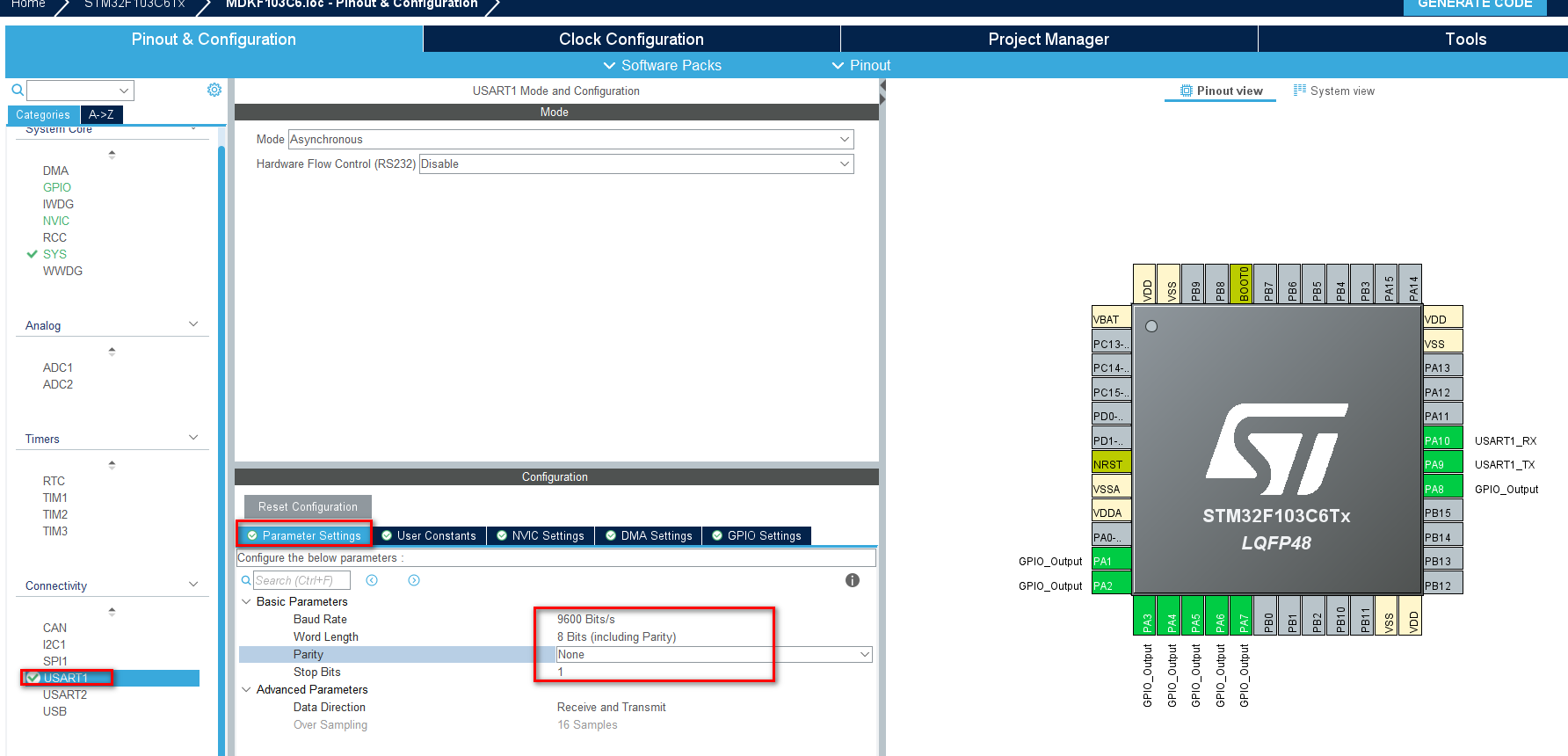The width and height of the screenshot is (1568, 756).
Task: Click the parameter Search (Ctrl+F) field
Action: 301,580
